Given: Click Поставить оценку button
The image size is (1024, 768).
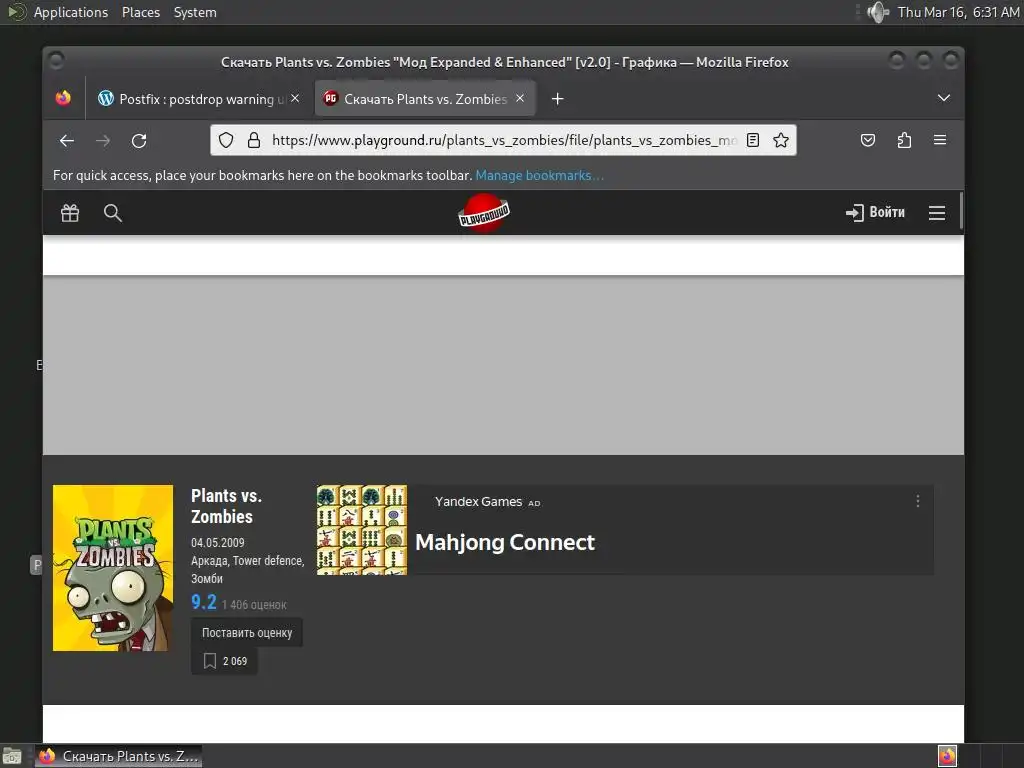Looking at the screenshot, I should click(247, 633).
